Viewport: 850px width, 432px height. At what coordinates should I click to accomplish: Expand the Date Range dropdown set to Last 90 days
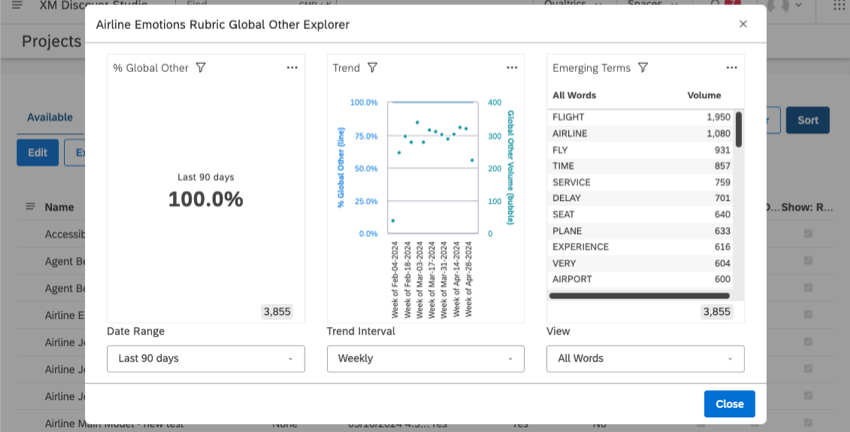tap(206, 358)
